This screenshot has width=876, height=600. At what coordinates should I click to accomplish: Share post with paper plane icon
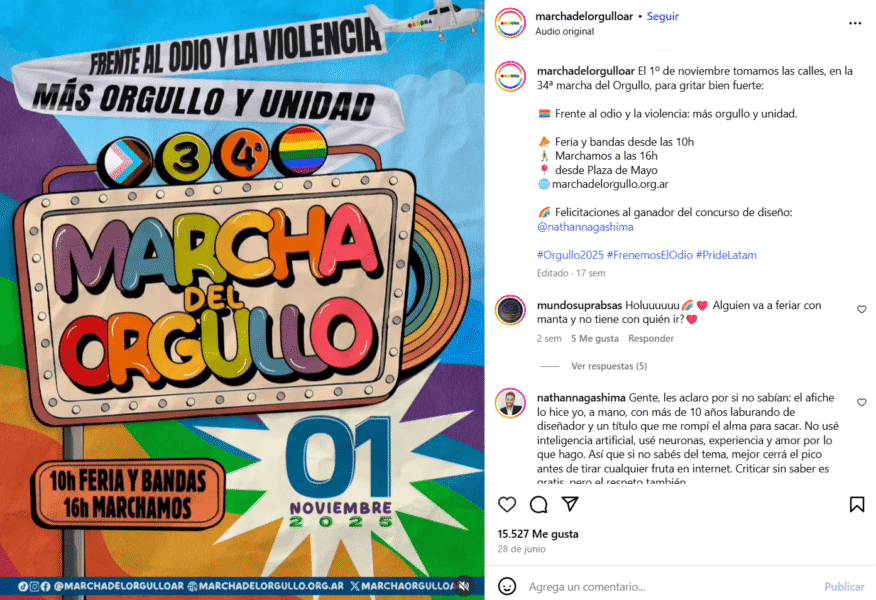pyautogui.click(x=570, y=504)
